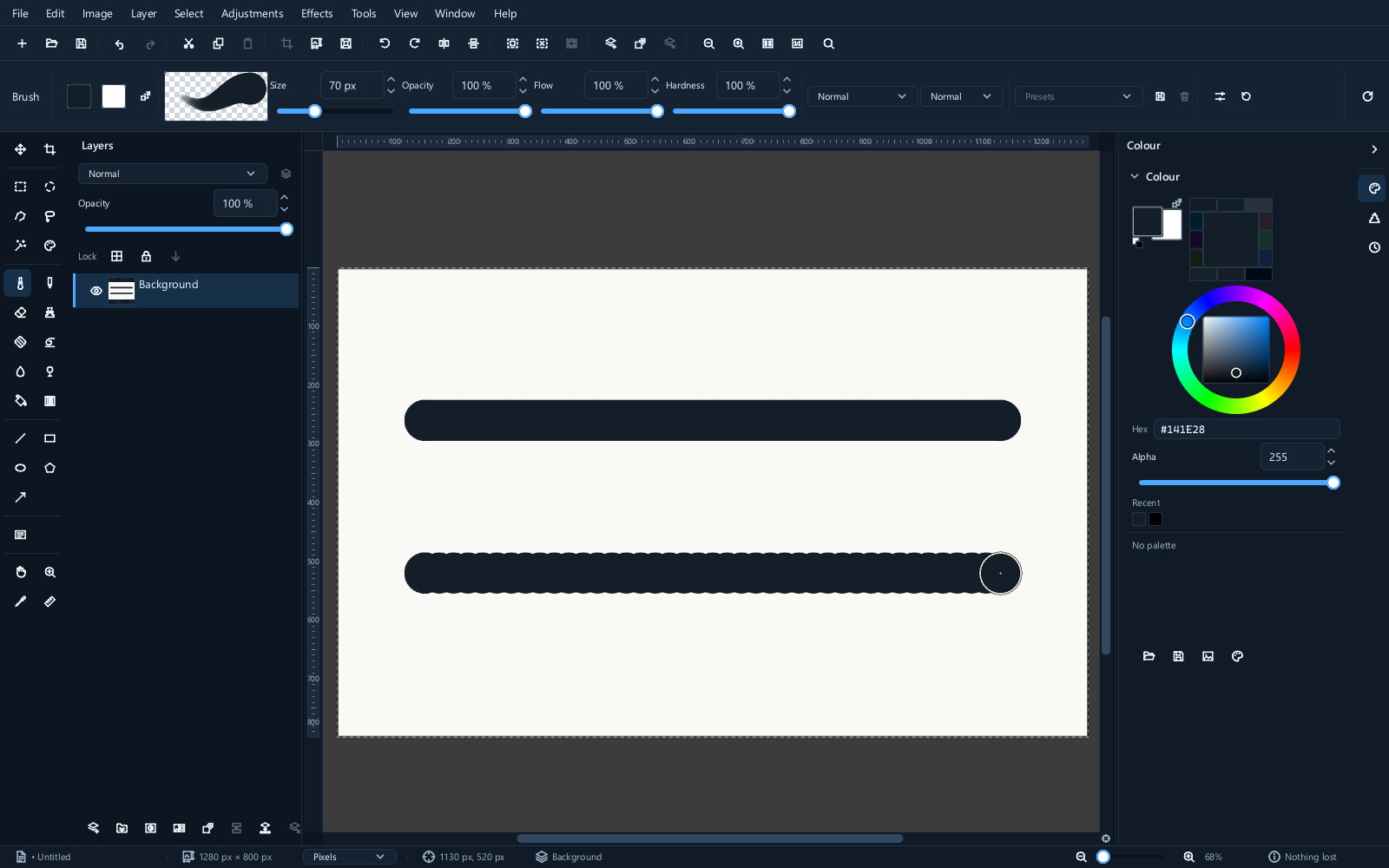
Task: Select the Rectangular selection tool
Action: tap(20, 187)
